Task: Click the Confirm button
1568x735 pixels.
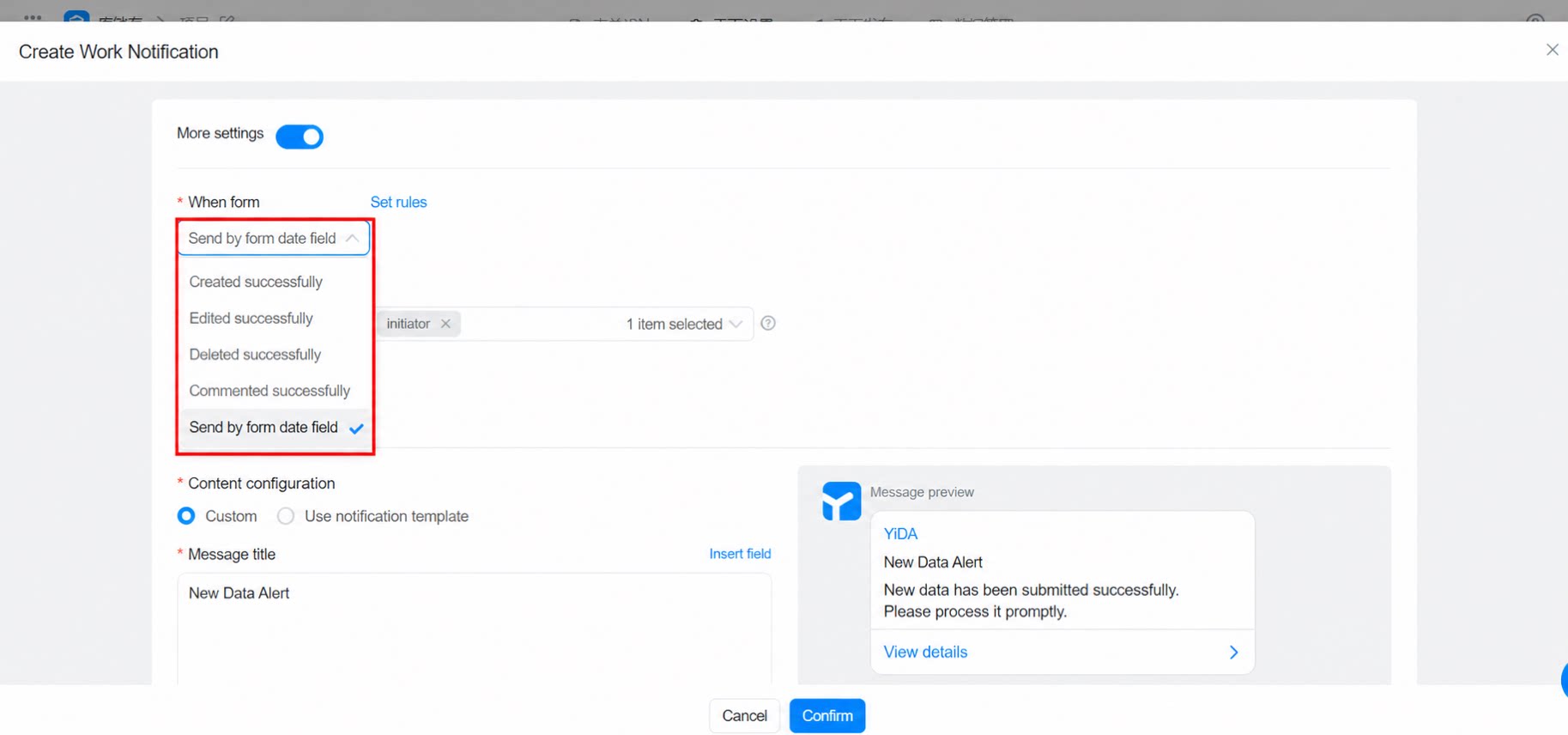Action: pyautogui.click(x=827, y=715)
